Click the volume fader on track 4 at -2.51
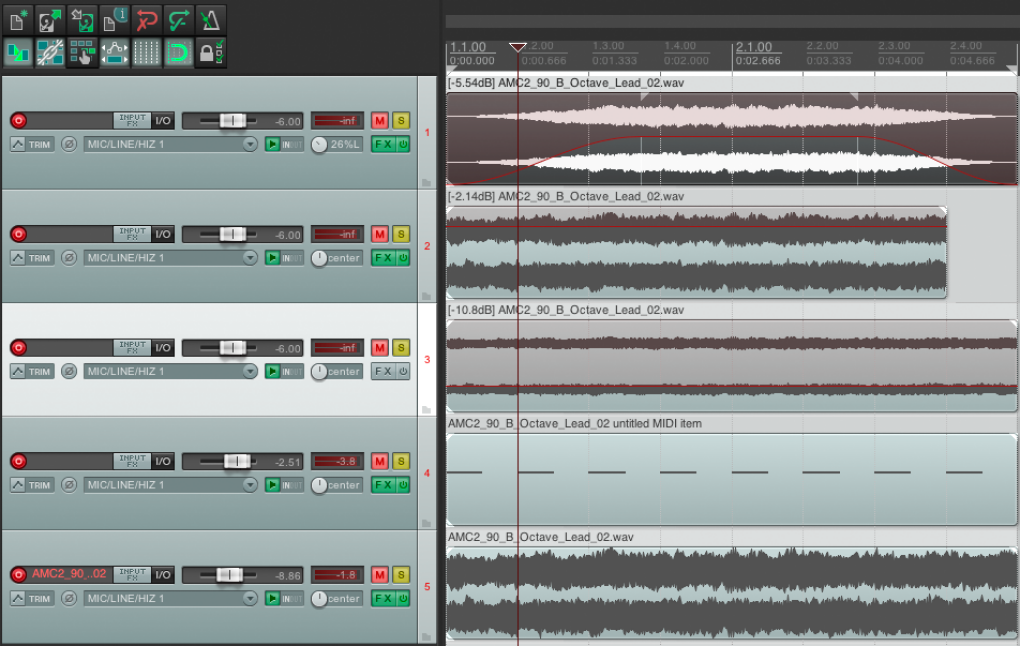This screenshot has height=646, width=1020. click(x=237, y=461)
